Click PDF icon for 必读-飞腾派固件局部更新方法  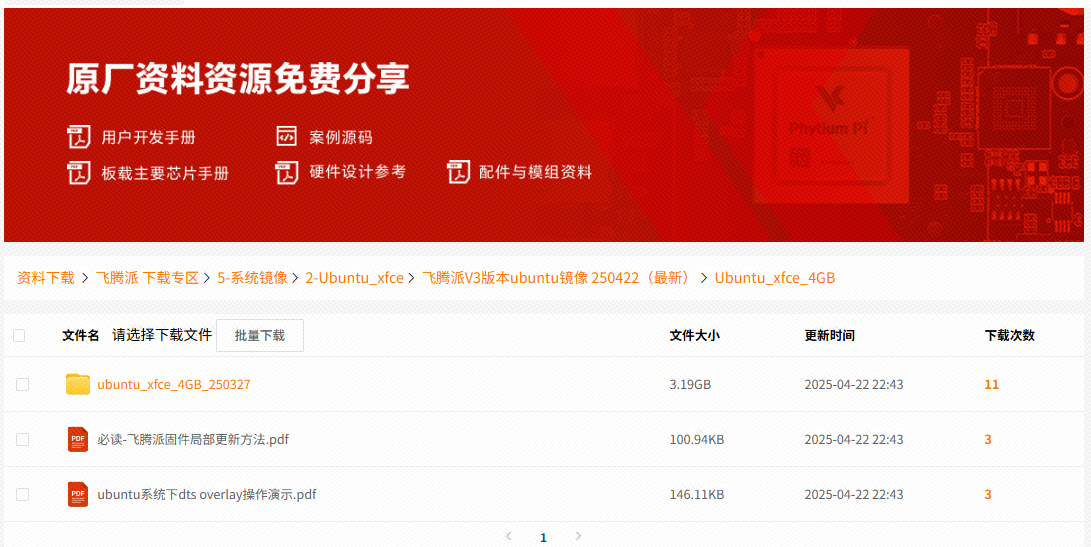78,440
